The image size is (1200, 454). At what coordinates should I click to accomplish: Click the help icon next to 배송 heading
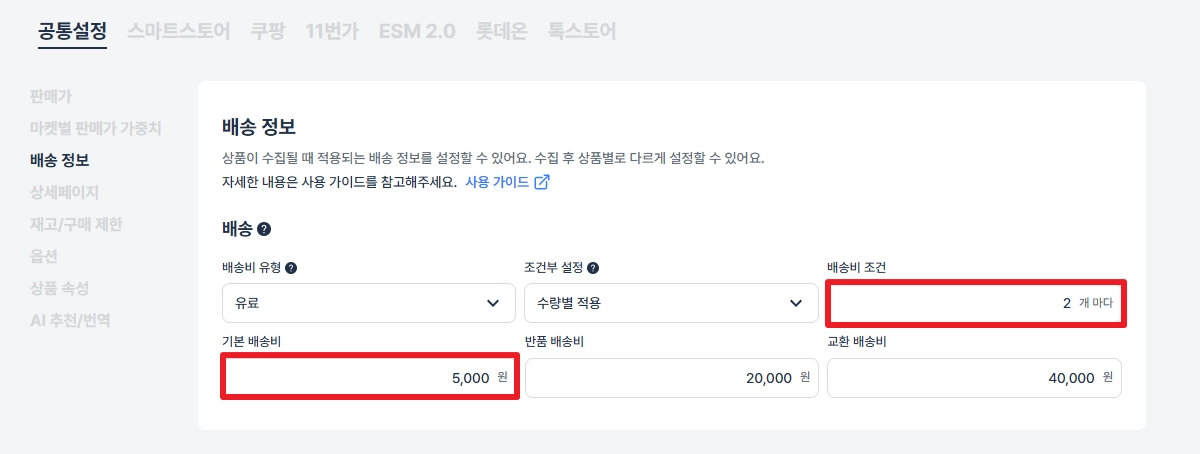point(264,229)
